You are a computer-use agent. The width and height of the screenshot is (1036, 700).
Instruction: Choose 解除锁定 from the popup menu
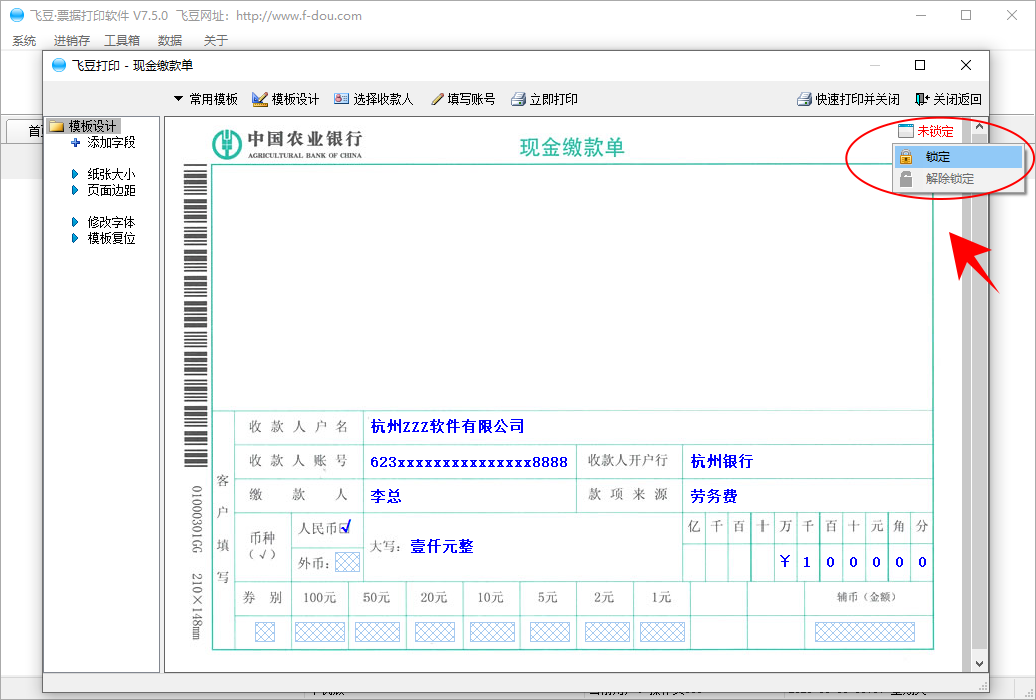click(949, 179)
